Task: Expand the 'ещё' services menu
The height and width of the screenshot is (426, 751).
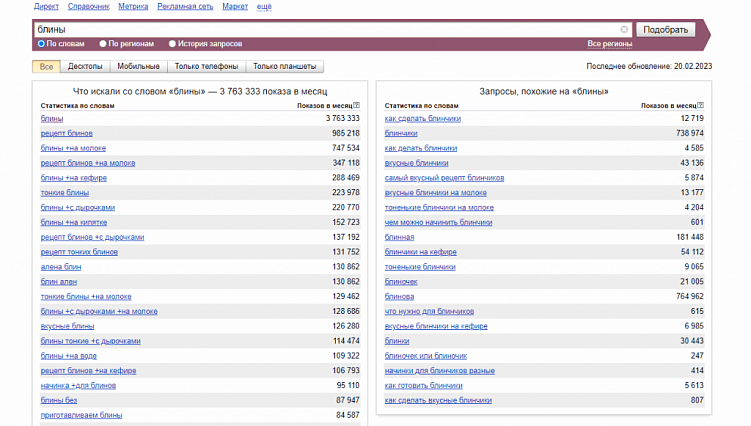Action: (x=264, y=6)
